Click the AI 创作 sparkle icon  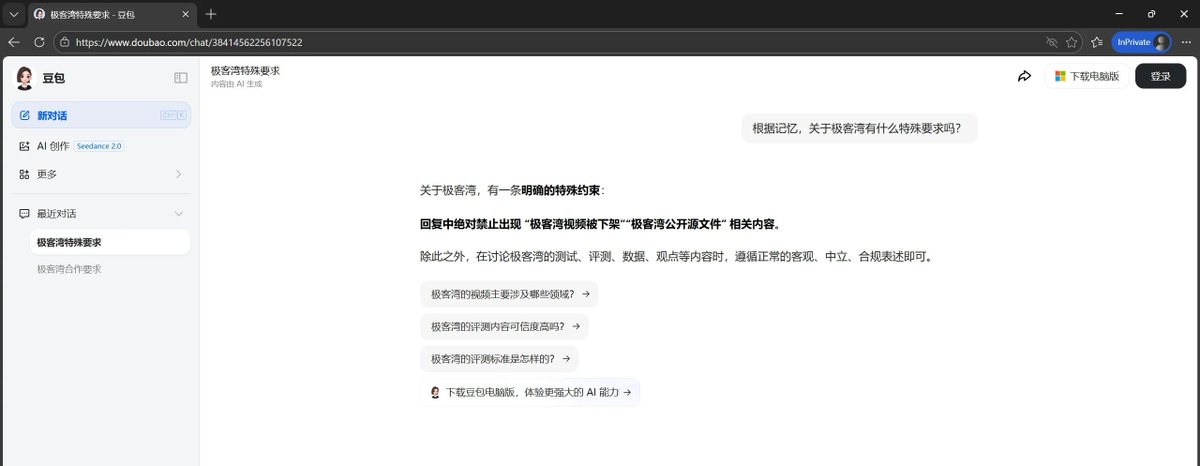pos(24,146)
